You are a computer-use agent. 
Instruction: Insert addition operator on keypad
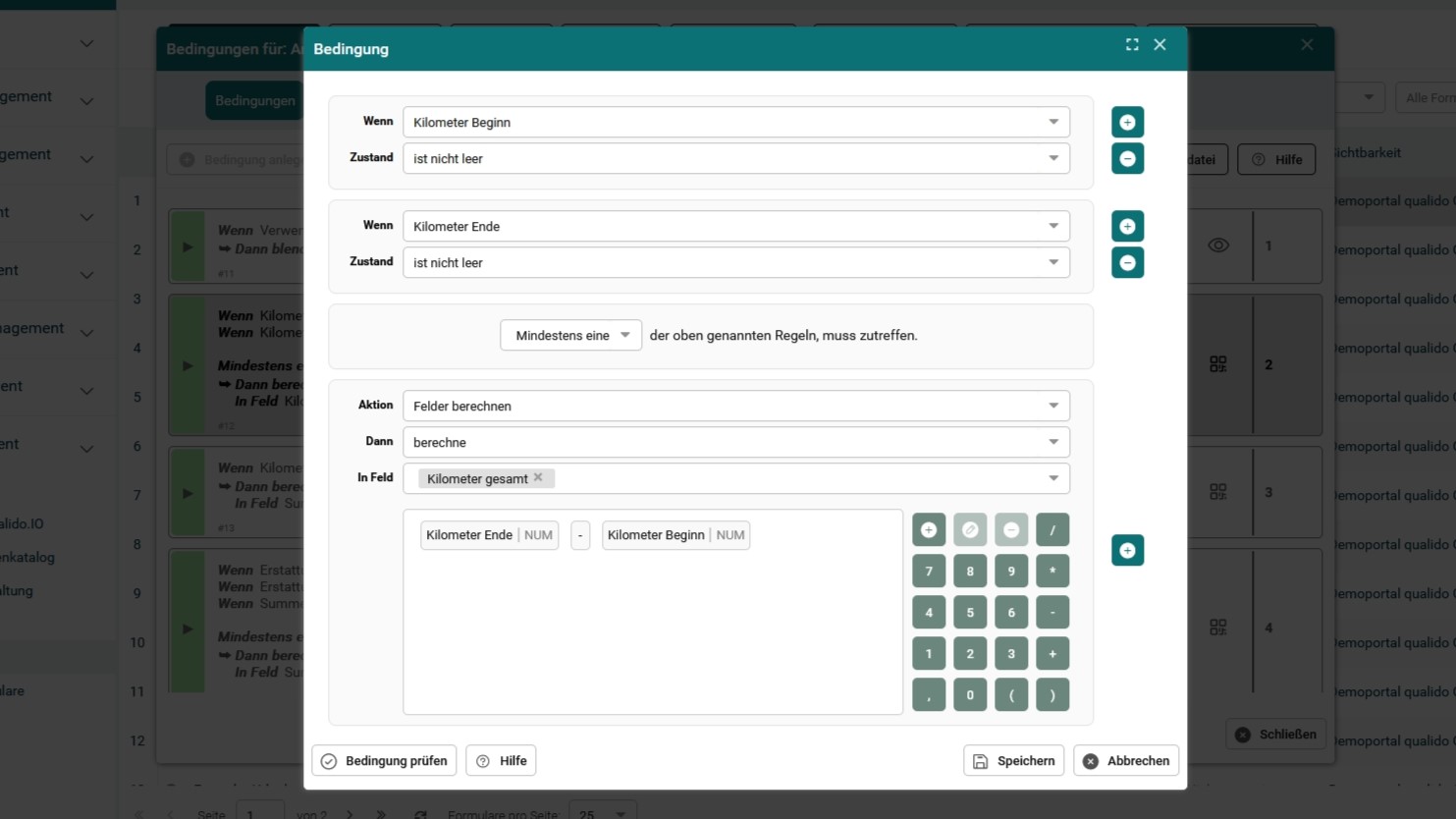pos(1052,653)
